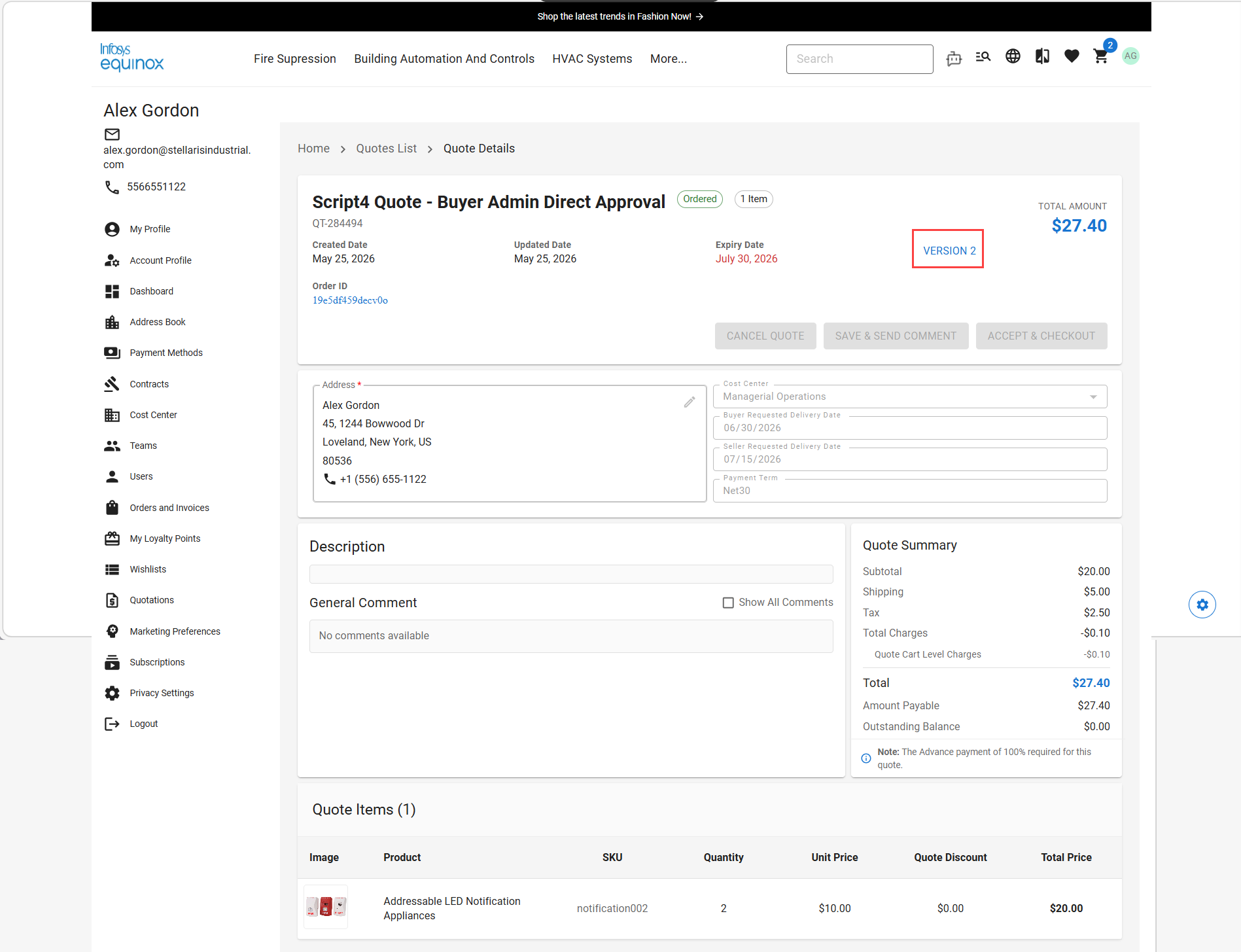
Task: Click the CANCEL QUOTE button
Action: [765, 336]
